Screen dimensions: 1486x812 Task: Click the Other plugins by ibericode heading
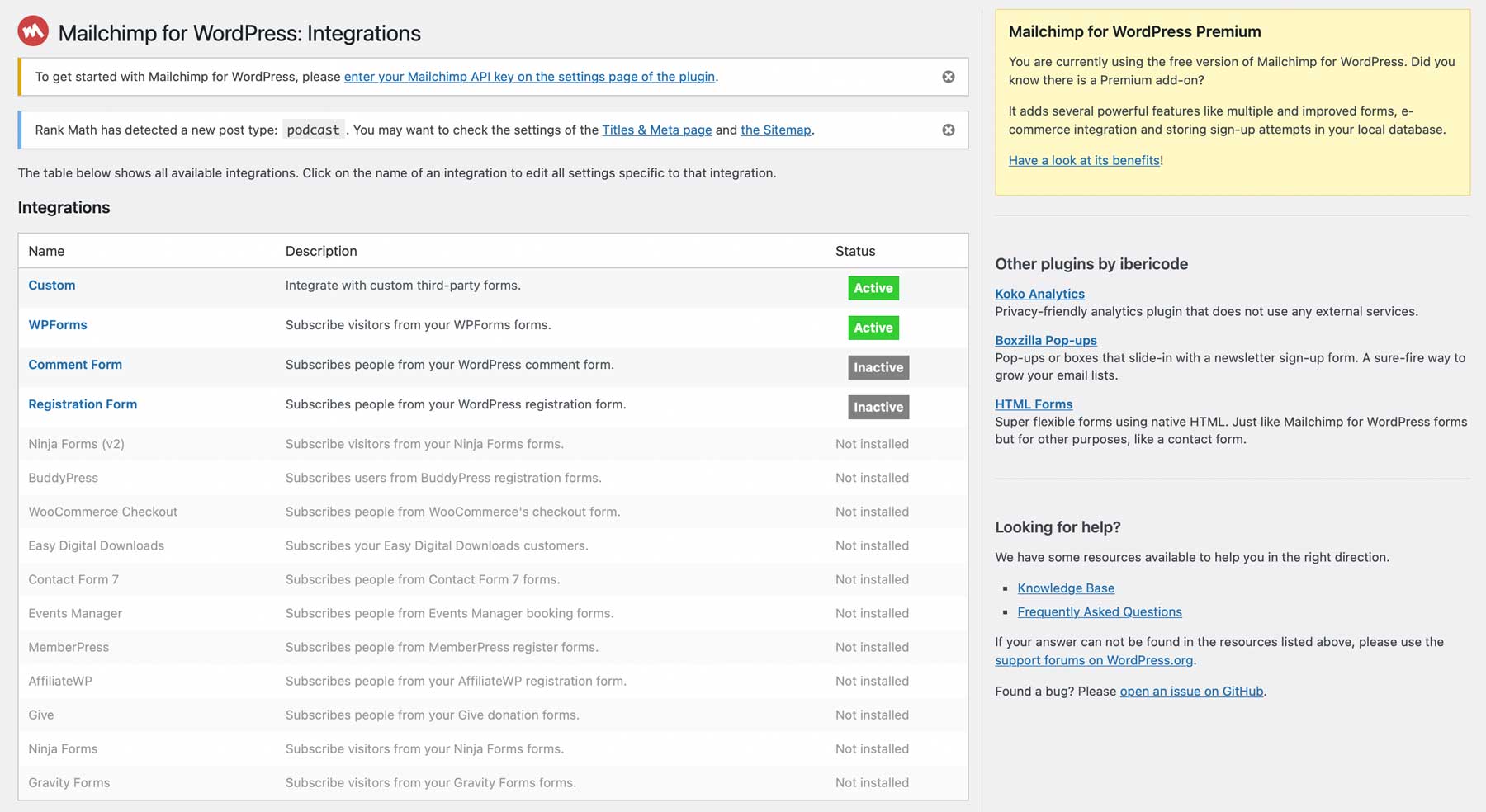(1091, 264)
